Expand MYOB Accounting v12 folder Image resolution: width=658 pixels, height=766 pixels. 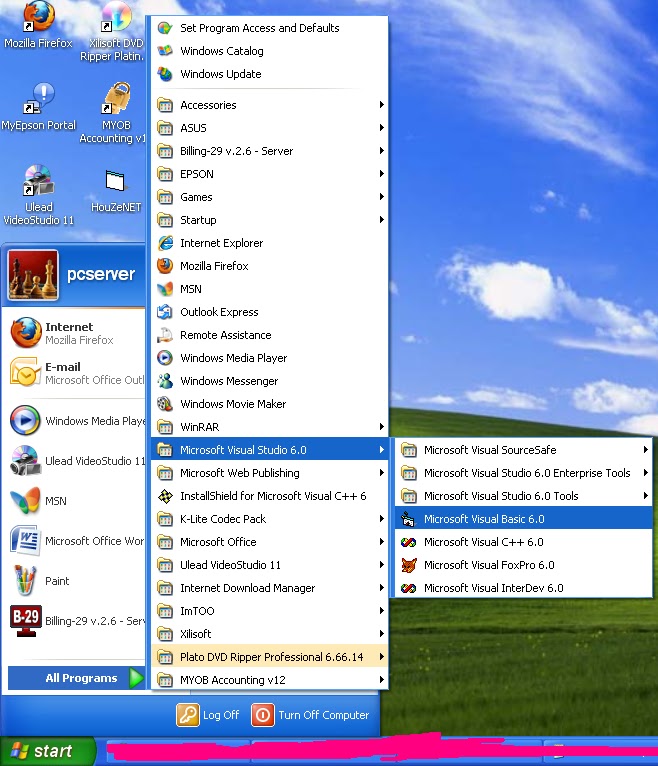tap(270, 680)
